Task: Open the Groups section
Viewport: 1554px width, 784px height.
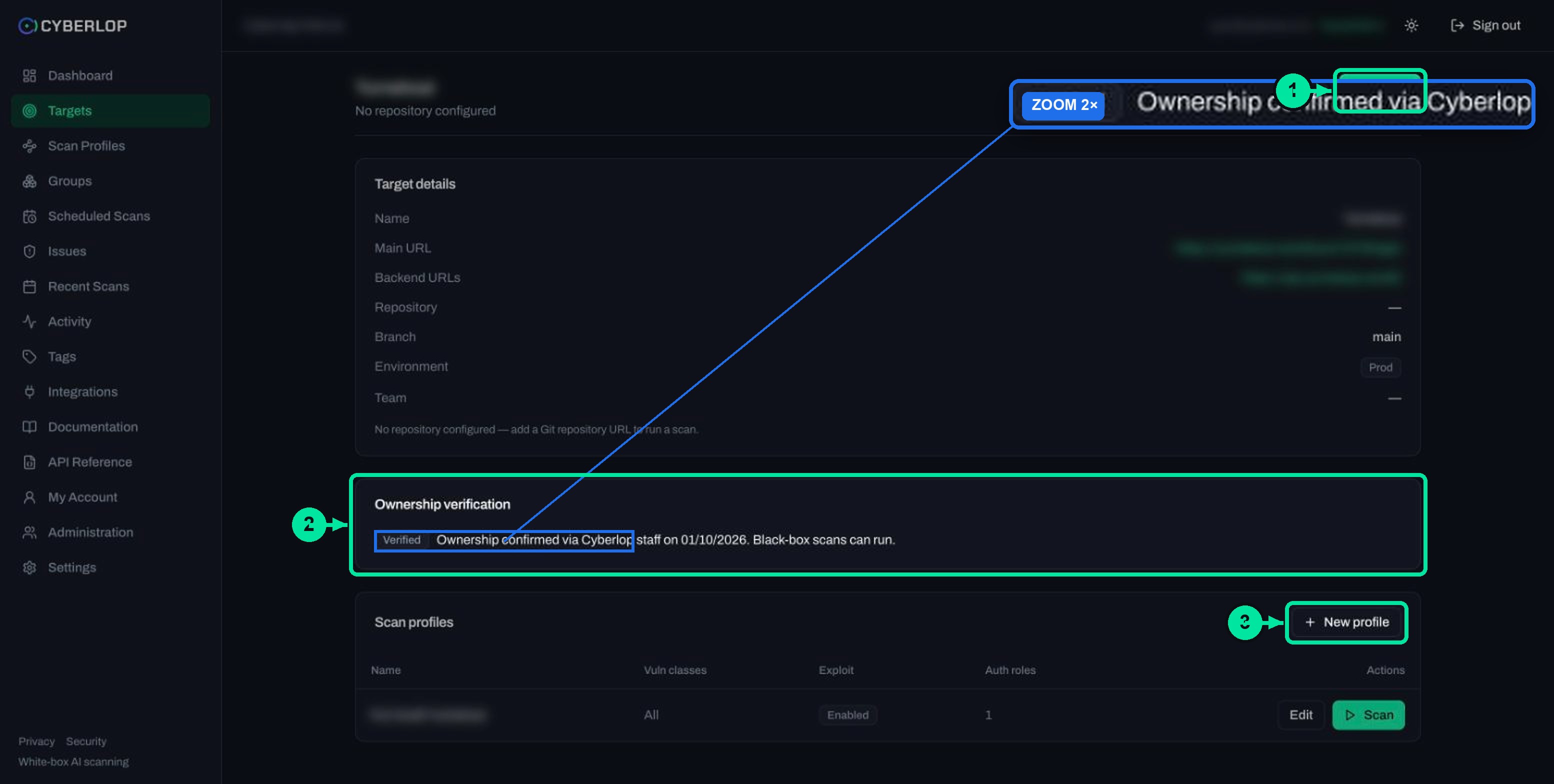Action: (x=110, y=181)
